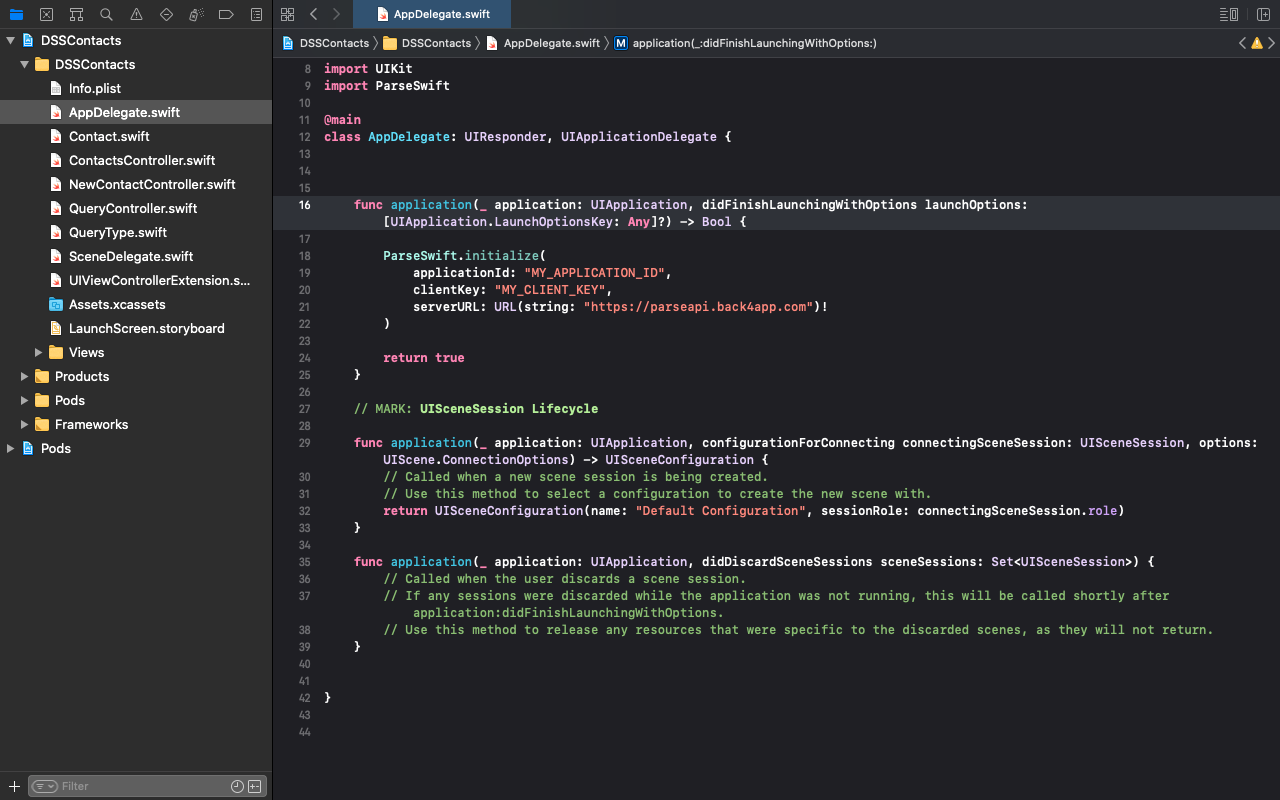Click the "https://parseapi.back4app.com" URL string
Image resolution: width=1280 pixels, height=800 pixels.
pos(699,307)
